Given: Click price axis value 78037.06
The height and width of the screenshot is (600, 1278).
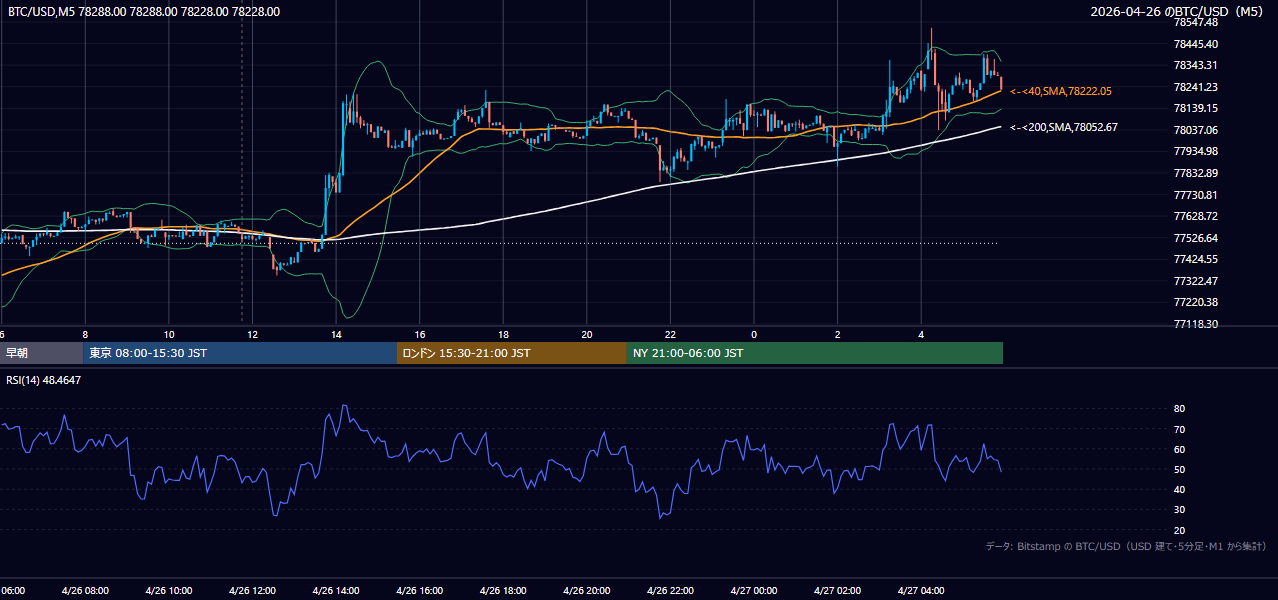Looking at the screenshot, I should coord(1195,130).
